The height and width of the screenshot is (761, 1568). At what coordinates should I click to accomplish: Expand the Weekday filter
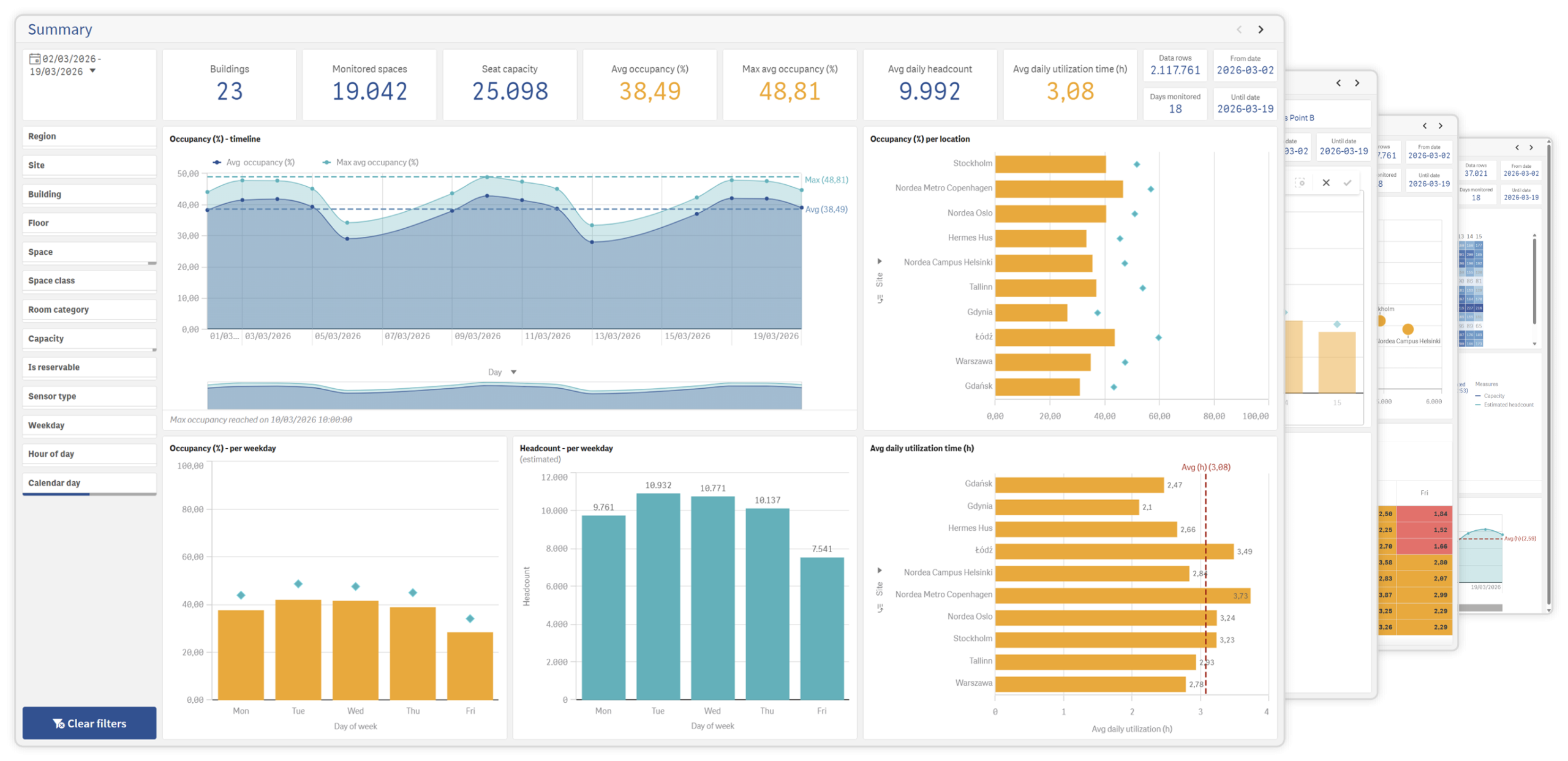point(89,425)
